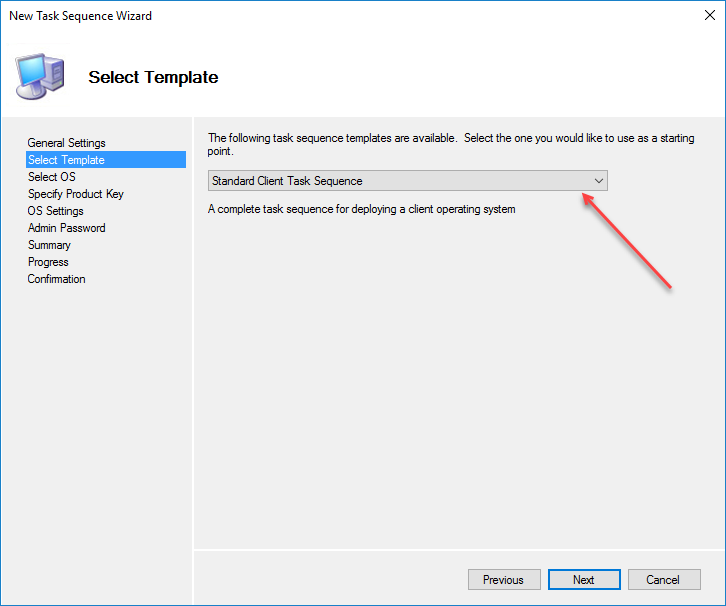The width and height of the screenshot is (726, 606).
Task: Go to the General Settings step
Action: (66, 143)
